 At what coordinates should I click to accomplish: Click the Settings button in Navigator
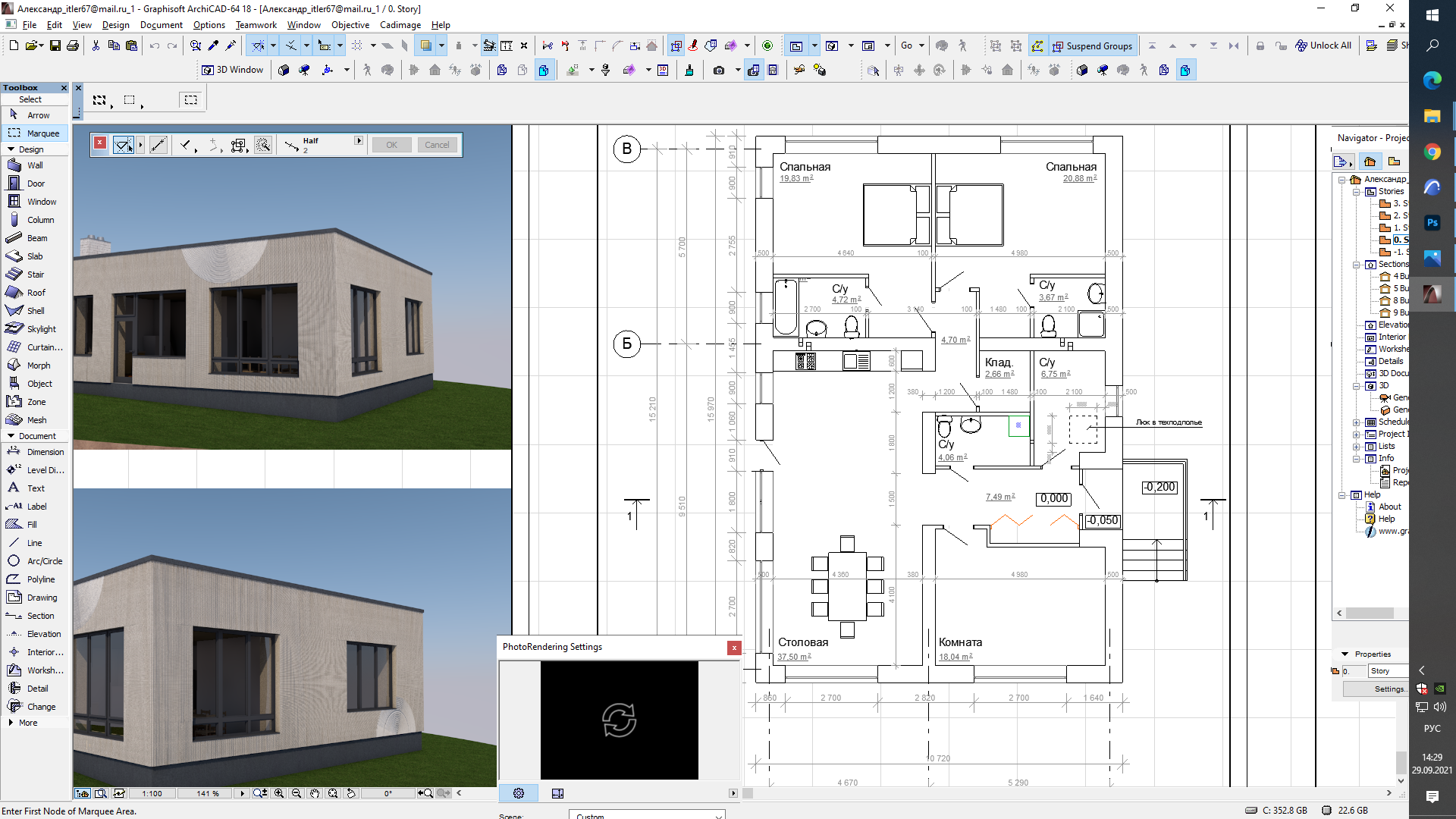1376,689
